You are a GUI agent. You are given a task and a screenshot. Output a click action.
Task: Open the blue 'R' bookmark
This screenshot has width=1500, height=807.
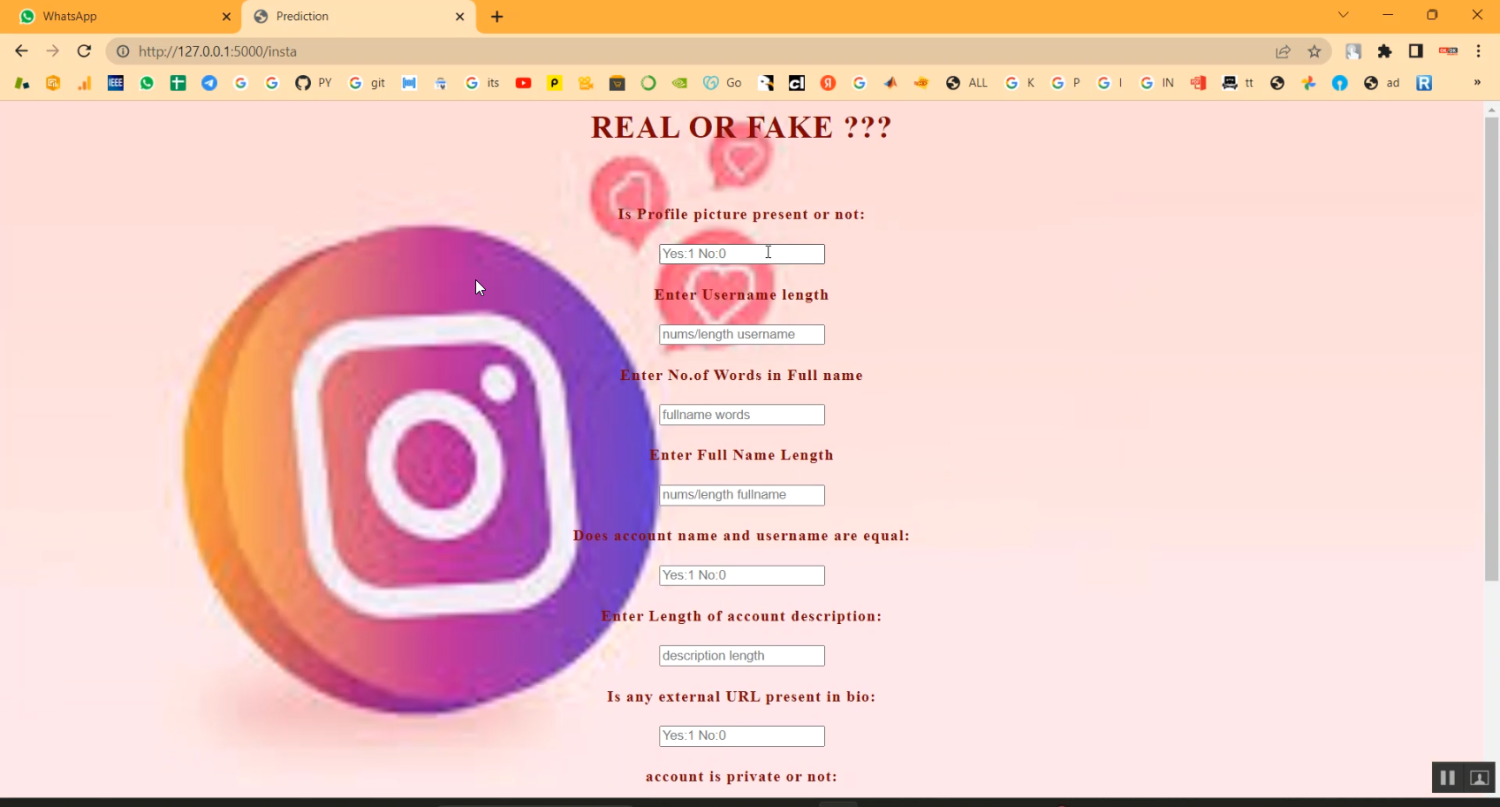pyautogui.click(x=1424, y=83)
